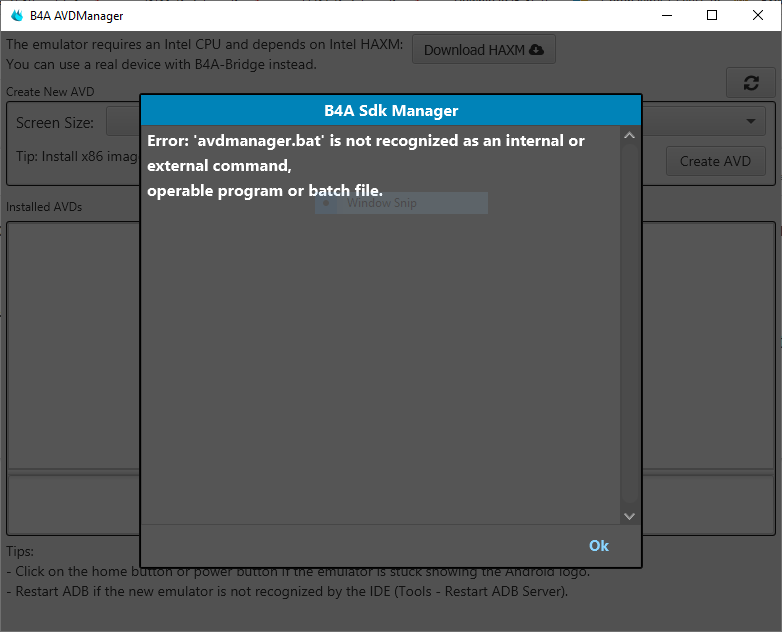Click the B4A Sdk Manager dialog title
This screenshot has width=782, height=632.
tap(391, 110)
